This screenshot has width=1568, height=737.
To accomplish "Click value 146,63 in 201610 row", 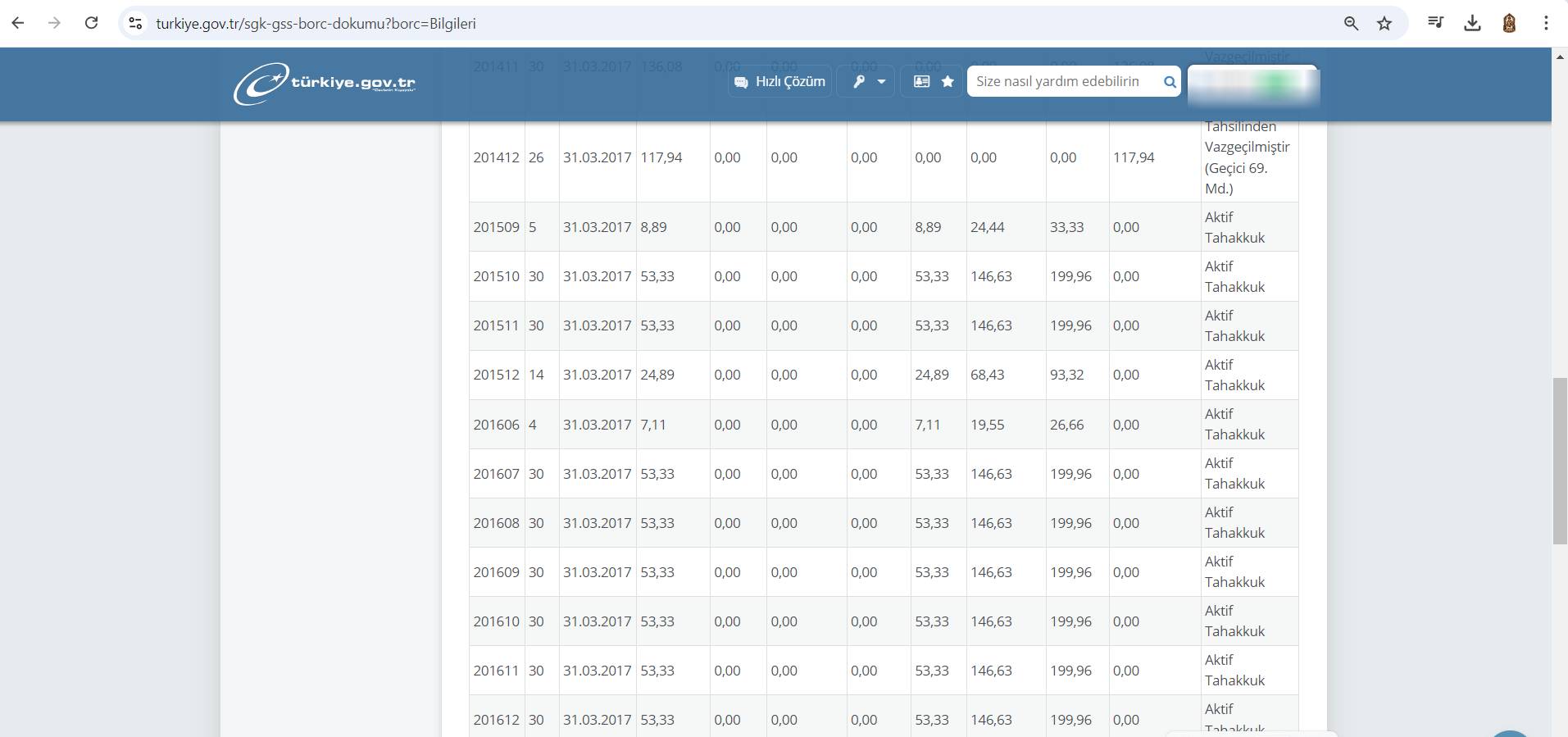I will point(991,621).
